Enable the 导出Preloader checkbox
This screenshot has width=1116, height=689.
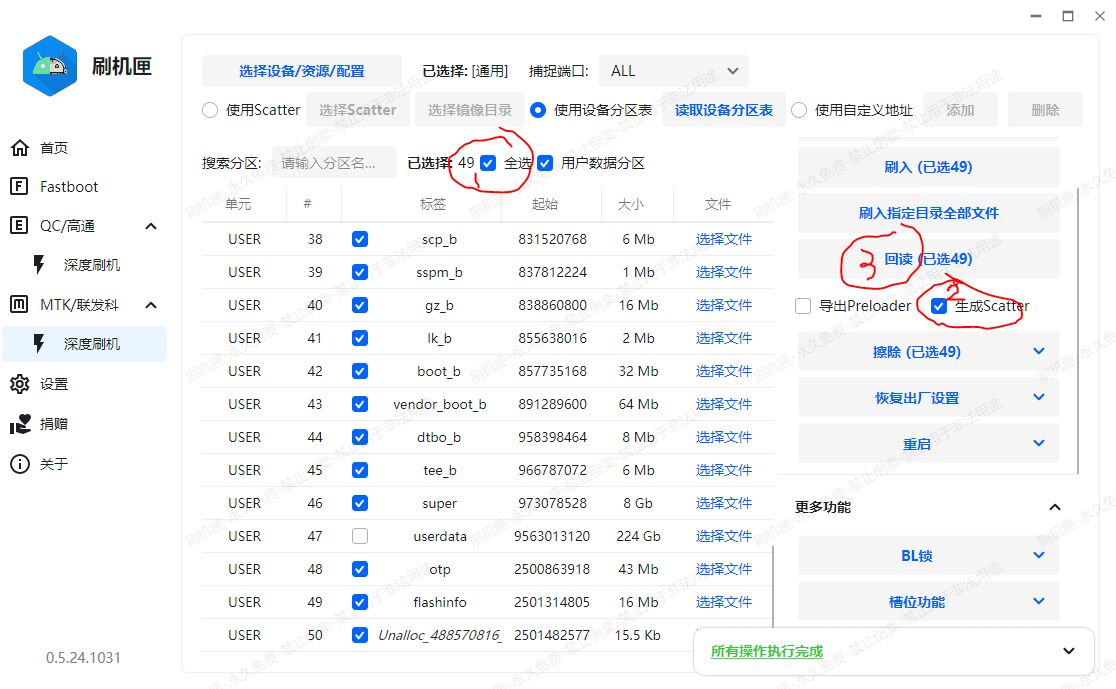coord(803,306)
